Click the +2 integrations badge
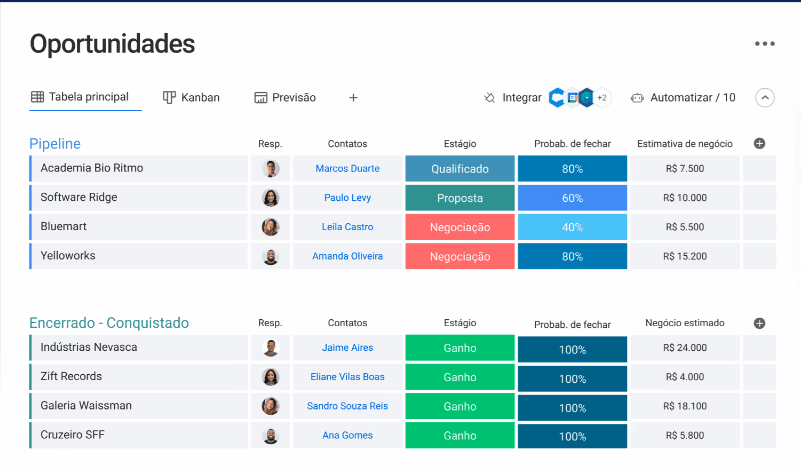Image resolution: width=801 pixels, height=474 pixels. click(604, 98)
